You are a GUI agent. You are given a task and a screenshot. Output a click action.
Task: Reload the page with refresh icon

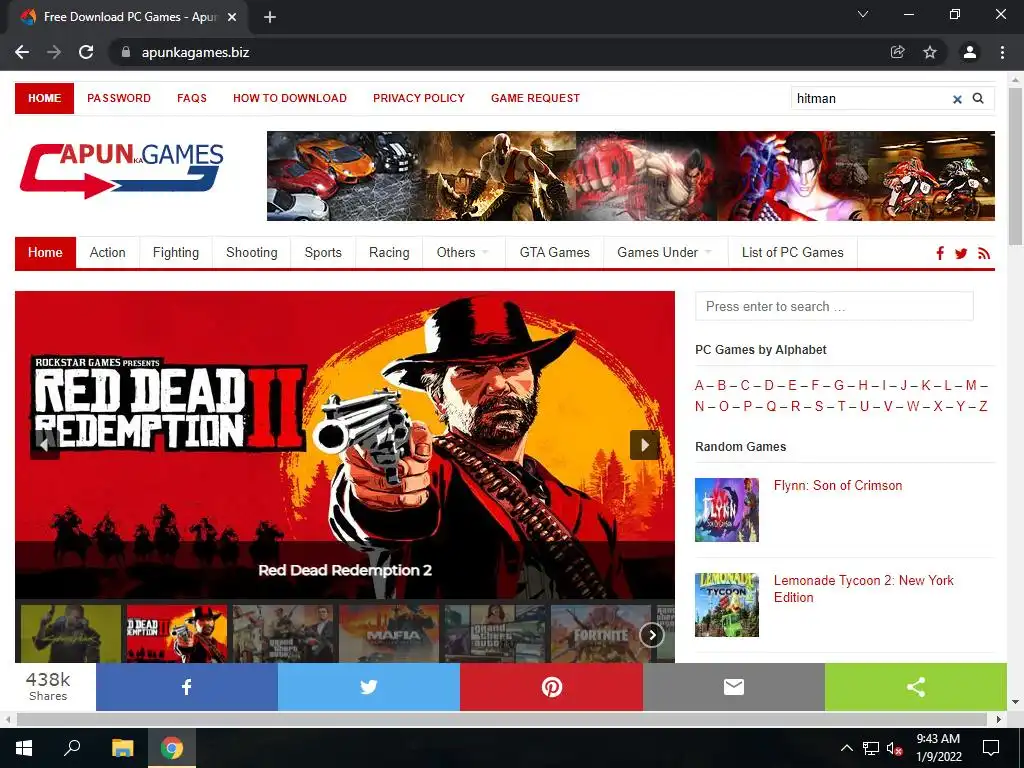point(86,52)
